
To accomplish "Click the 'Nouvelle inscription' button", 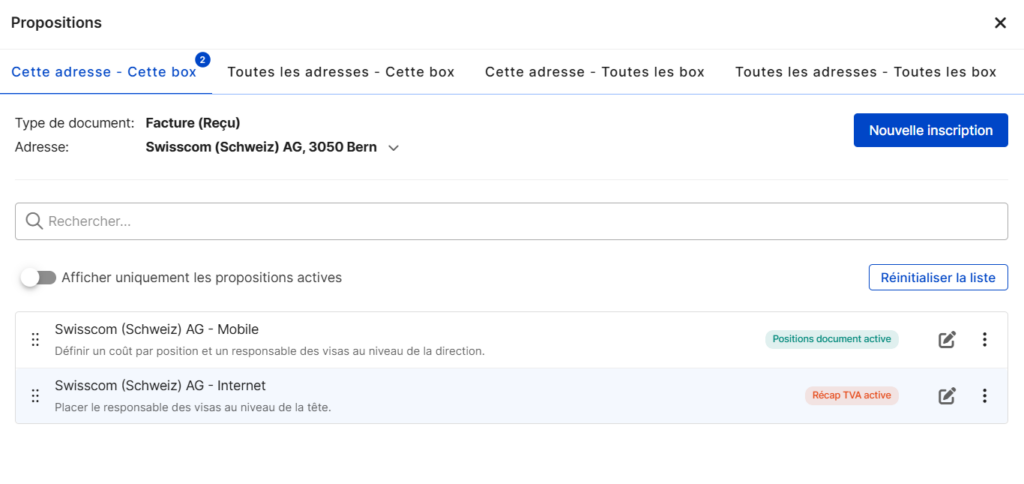I will [930, 130].
